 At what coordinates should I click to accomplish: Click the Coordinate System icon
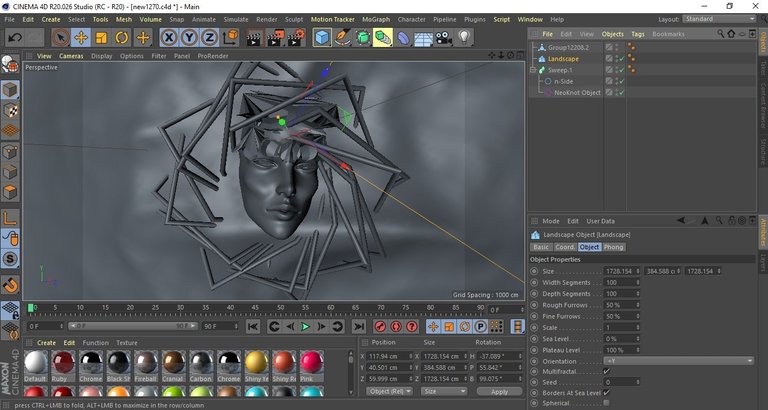(230, 38)
